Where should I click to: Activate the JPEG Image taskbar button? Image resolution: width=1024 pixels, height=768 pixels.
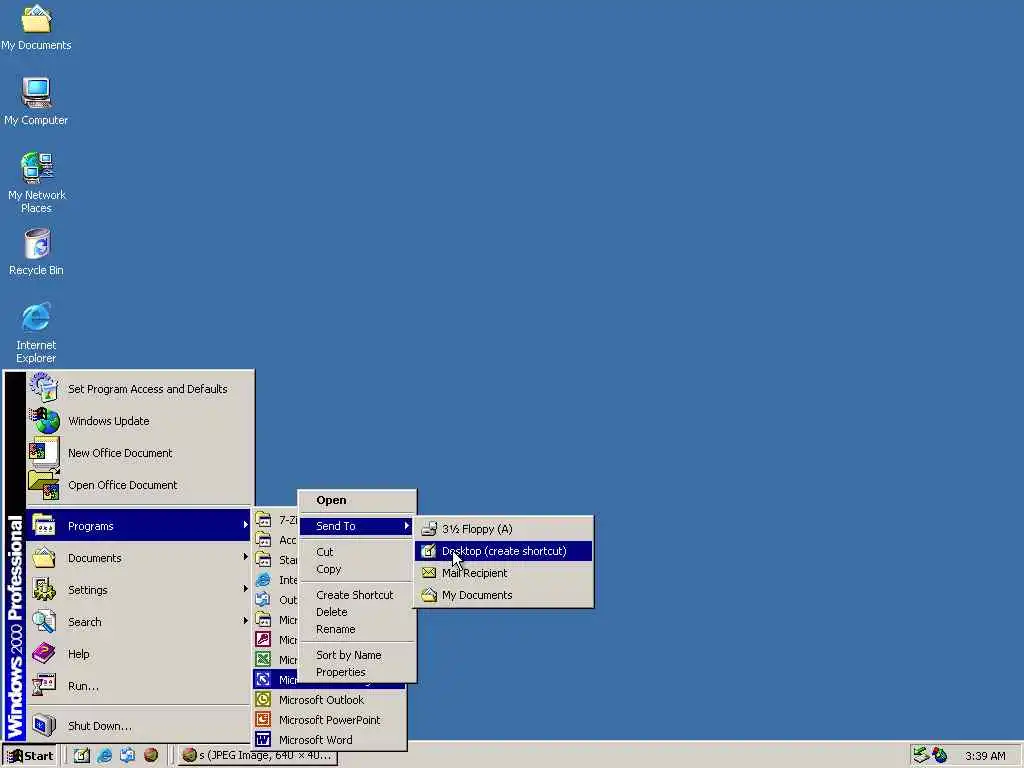(257, 756)
